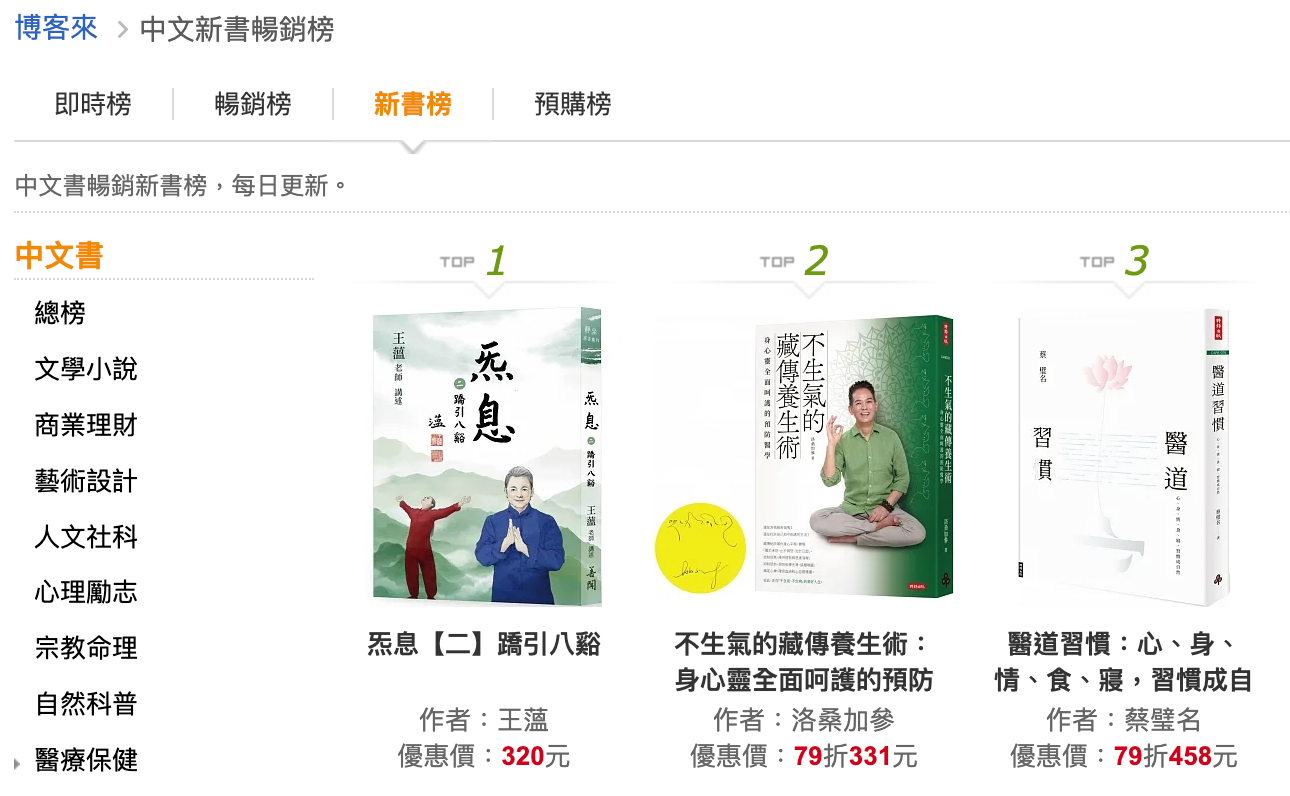Click author link 洛桑加參
Screen dimensions: 1290x796
[x=843, y=720]
